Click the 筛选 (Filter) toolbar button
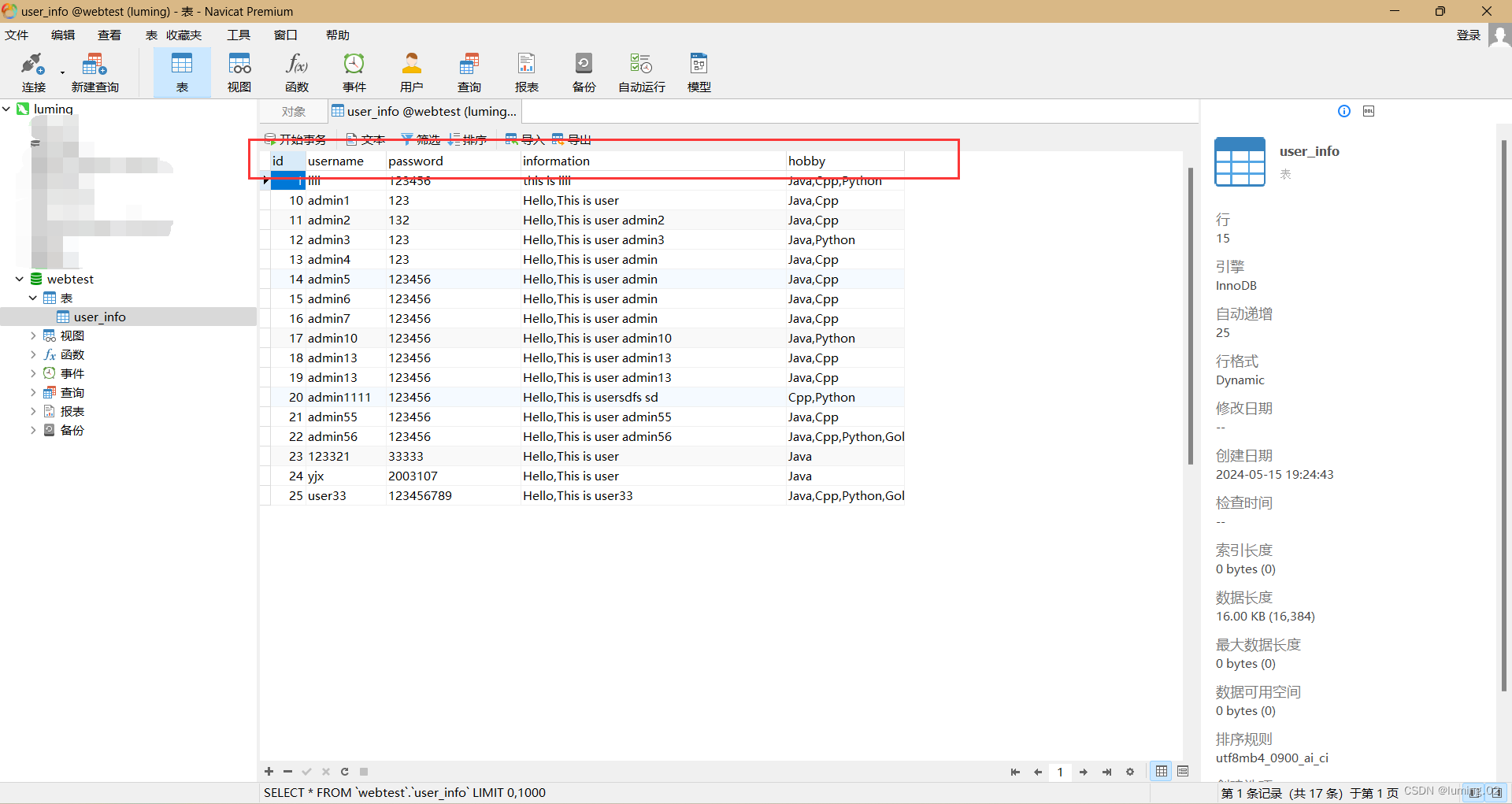This screenshot has height=804, width=1512. click(421, 139)
